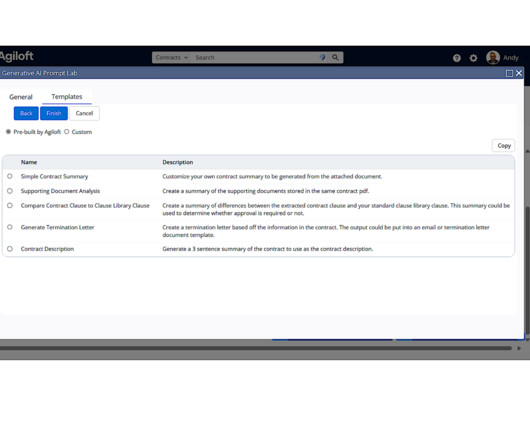This screenshot has height=442, width=530.
Task: Open the settings gear icon
Action: (x=473, y=58)
